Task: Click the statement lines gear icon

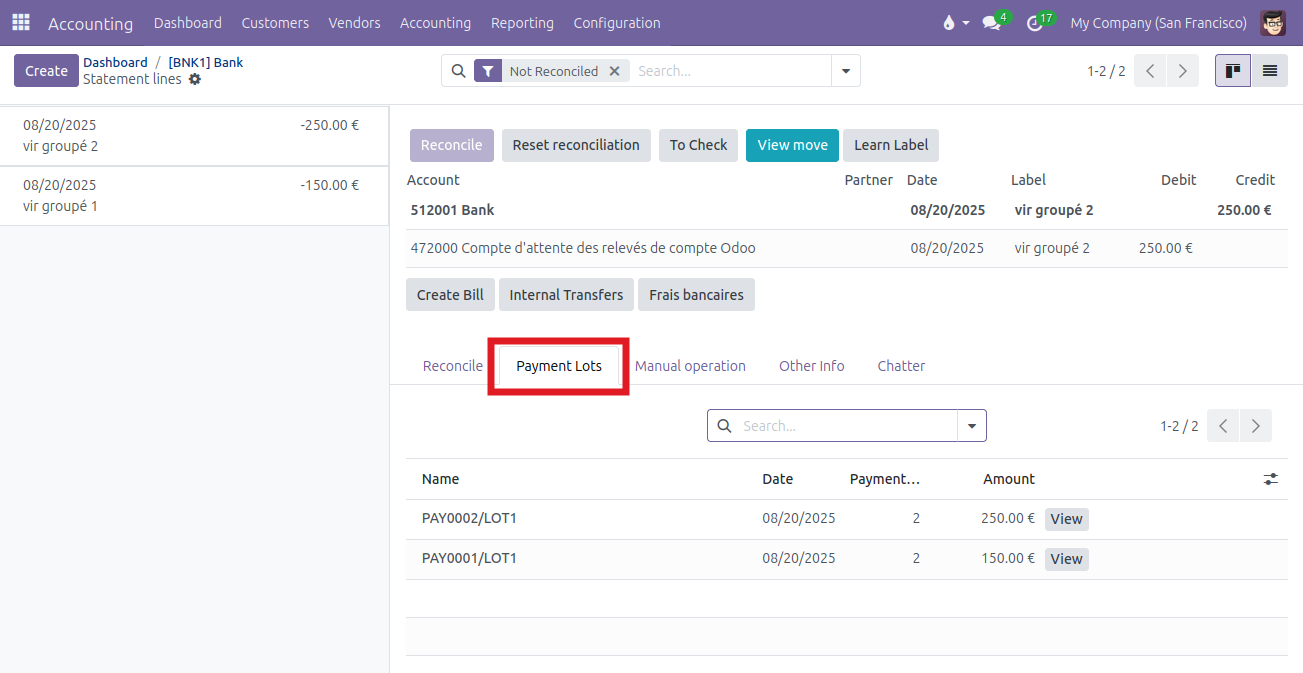Action: (195, 79)
